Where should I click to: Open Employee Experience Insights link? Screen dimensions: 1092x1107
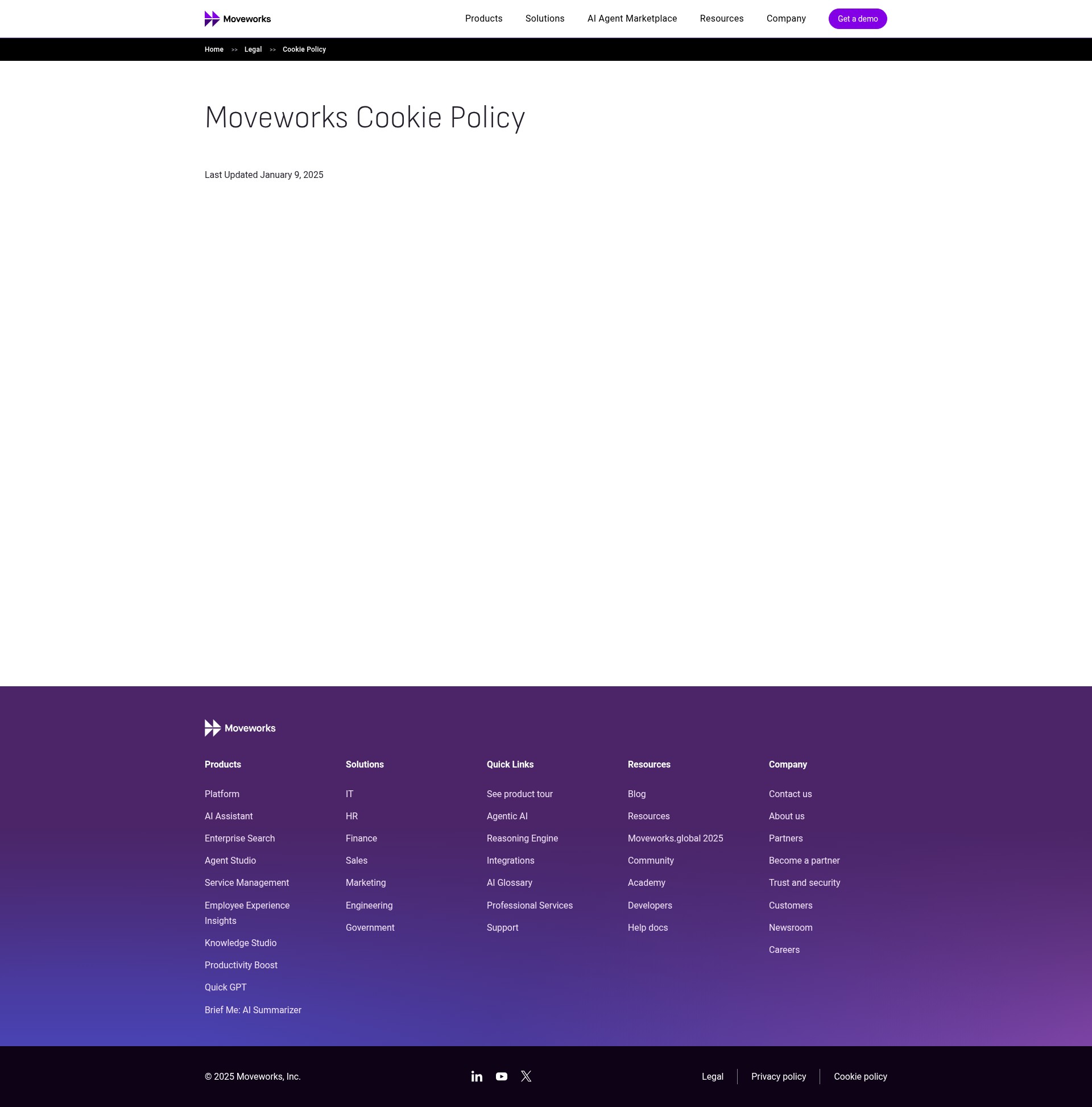click(247, 913)
